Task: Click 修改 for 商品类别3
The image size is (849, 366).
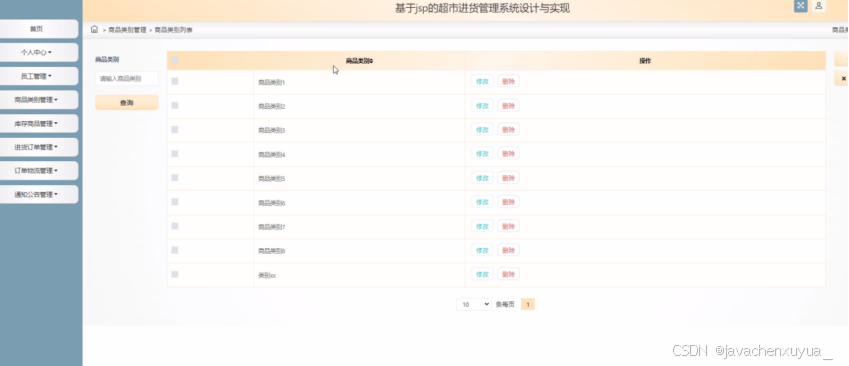Action: [x=482, y=129]
